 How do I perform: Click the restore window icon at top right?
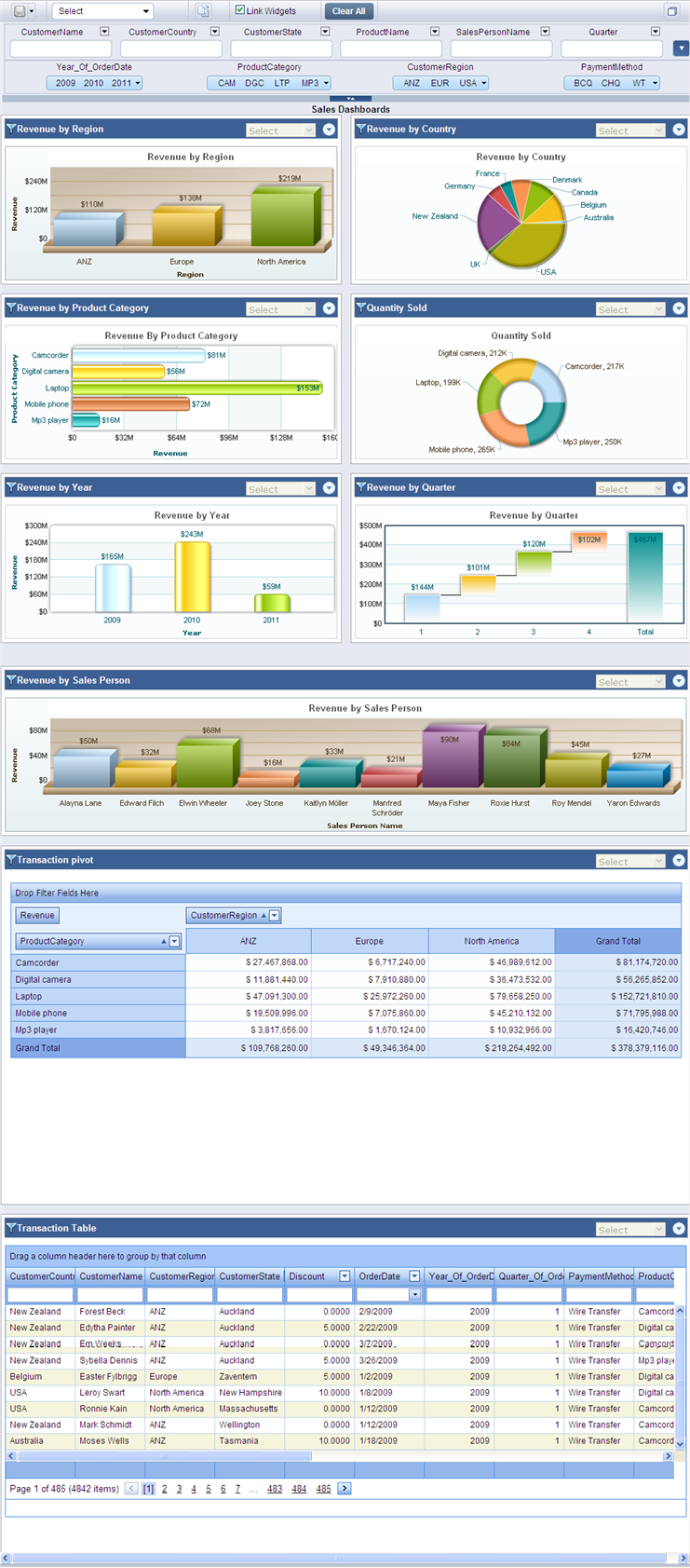point(671,11)
